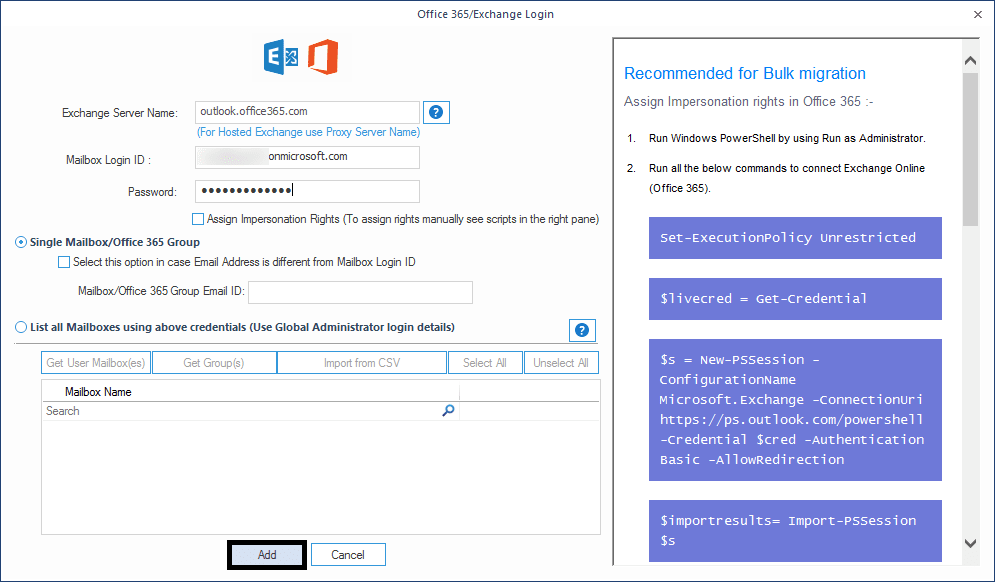Click the Set-ExecutionPolicy Unrestricted command block
The image size is (995, 582).
(795, 238)
